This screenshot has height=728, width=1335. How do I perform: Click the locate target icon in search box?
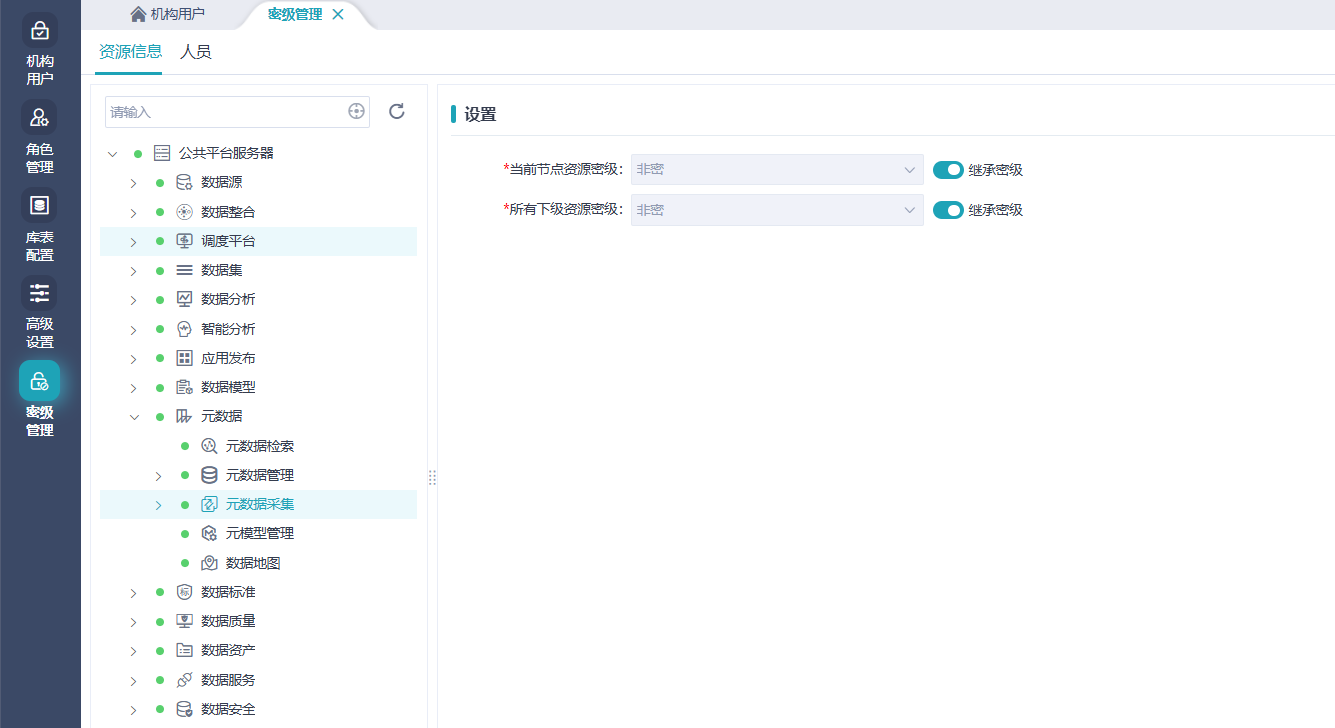coord(356,112)
